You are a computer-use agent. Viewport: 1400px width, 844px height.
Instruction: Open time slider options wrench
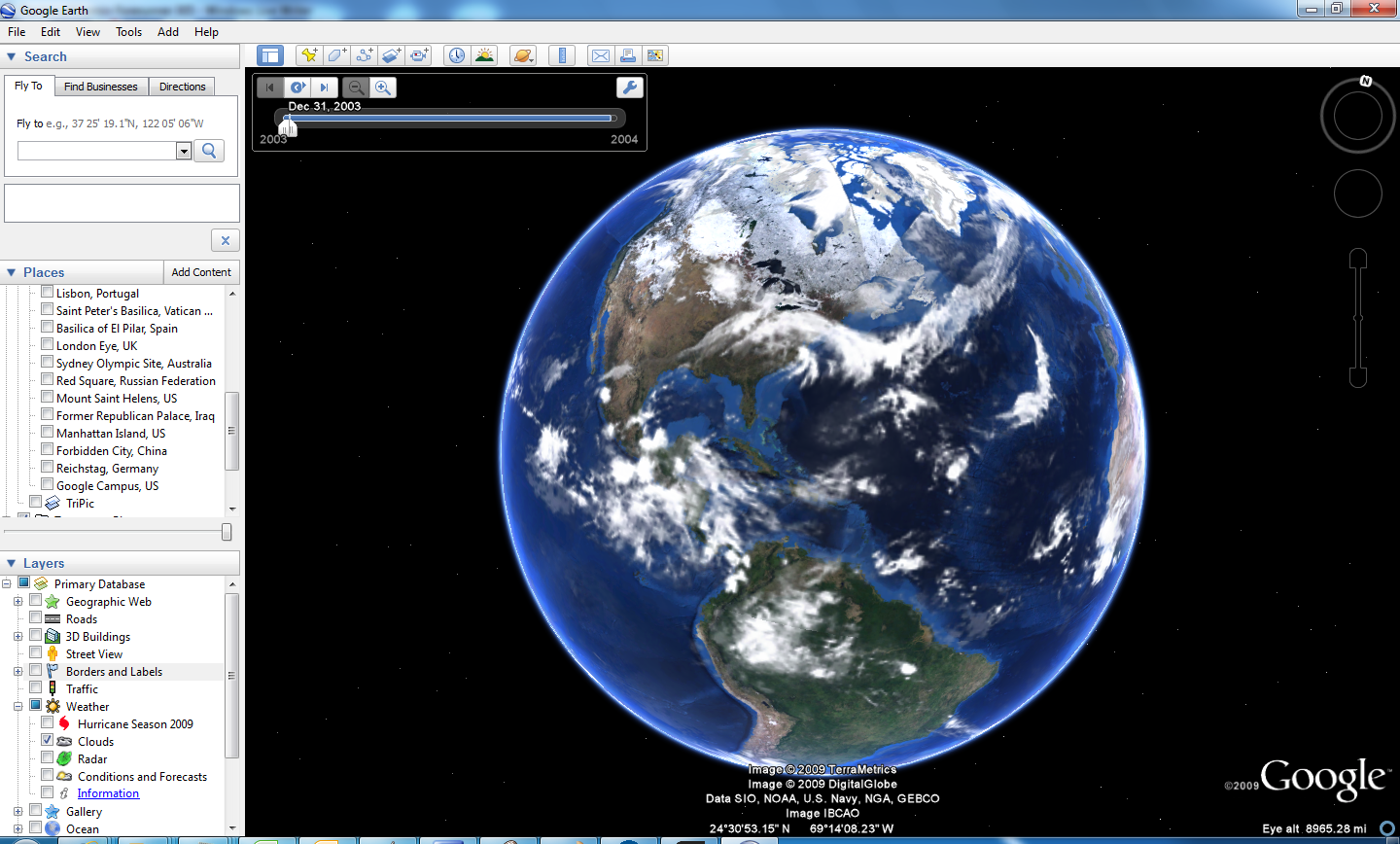click(x=630, y=88)
